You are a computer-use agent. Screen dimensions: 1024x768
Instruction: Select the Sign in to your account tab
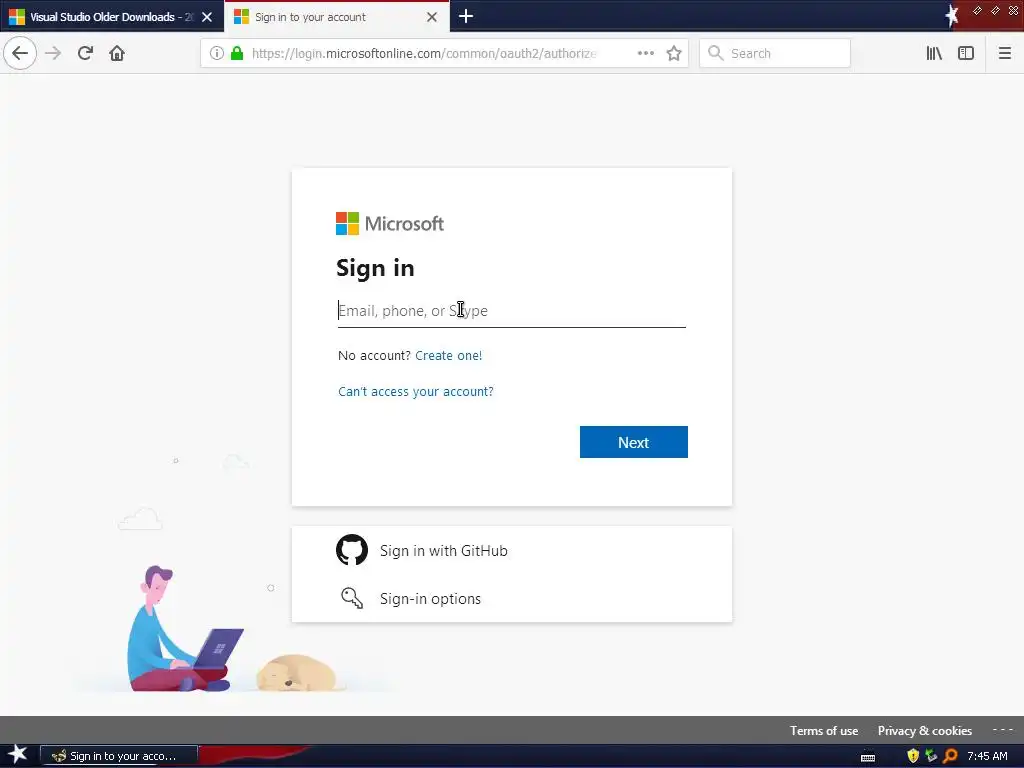336,17
